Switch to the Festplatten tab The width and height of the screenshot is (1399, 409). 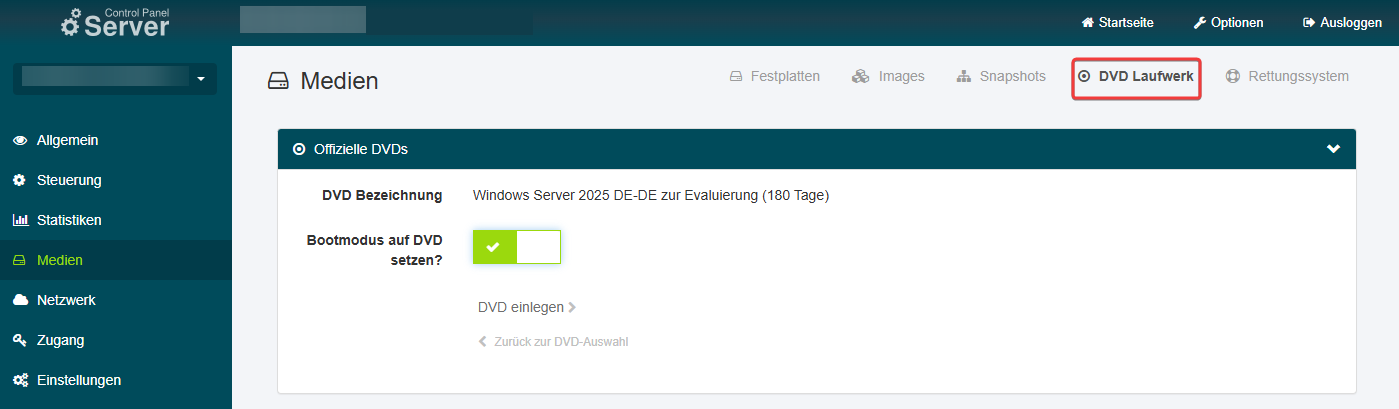coord(775,76)
